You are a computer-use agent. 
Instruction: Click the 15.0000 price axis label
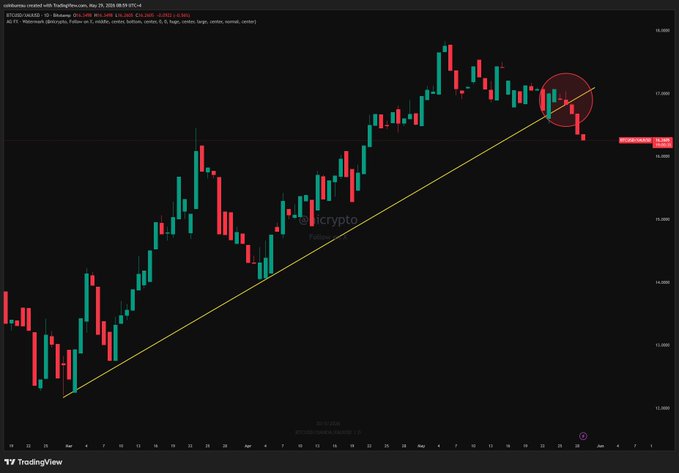[x=663, y=219]
